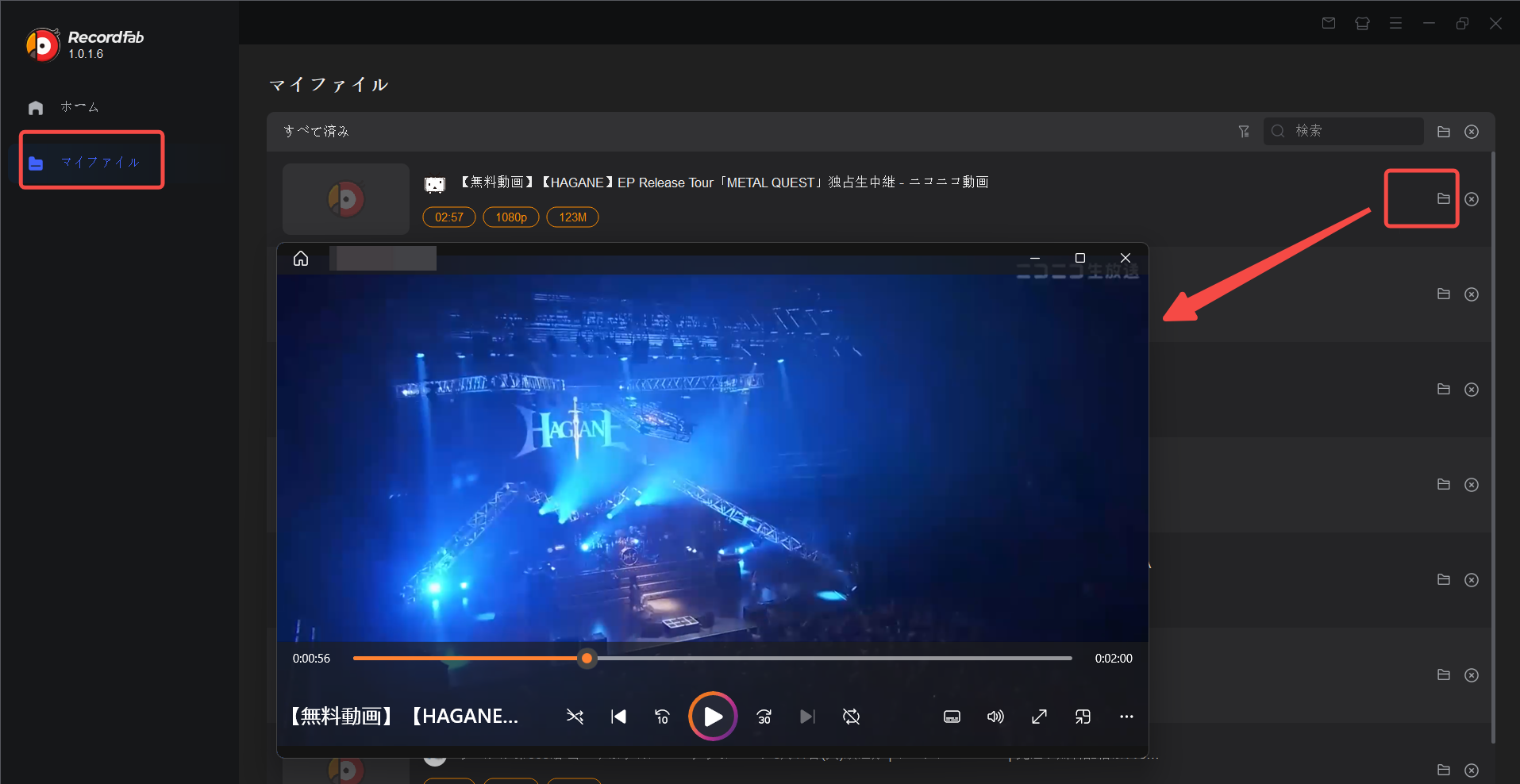
Task: Open the volume control in player
Action: 995,717
